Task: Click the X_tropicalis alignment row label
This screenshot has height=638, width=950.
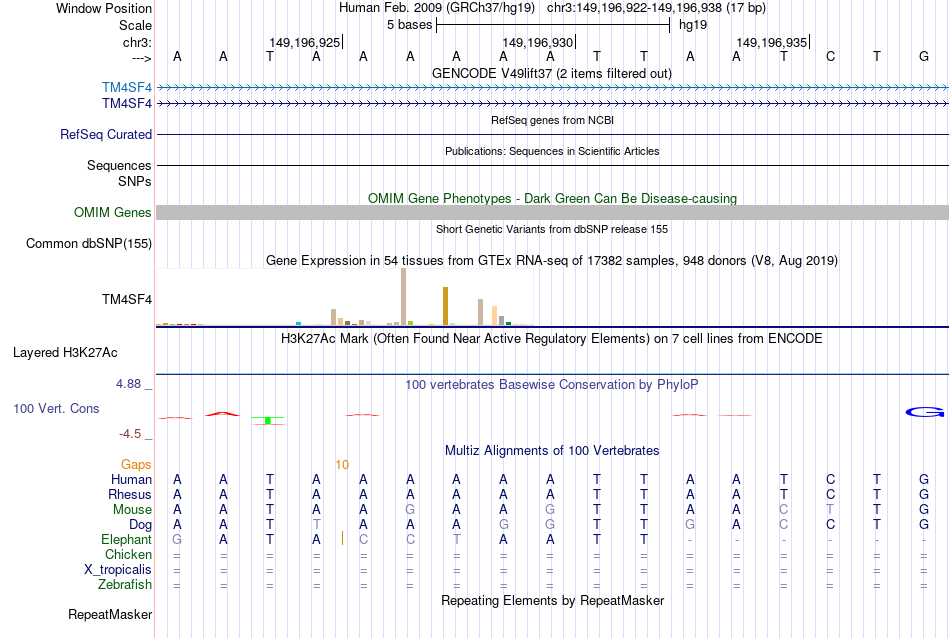Action: pos(118,570)
